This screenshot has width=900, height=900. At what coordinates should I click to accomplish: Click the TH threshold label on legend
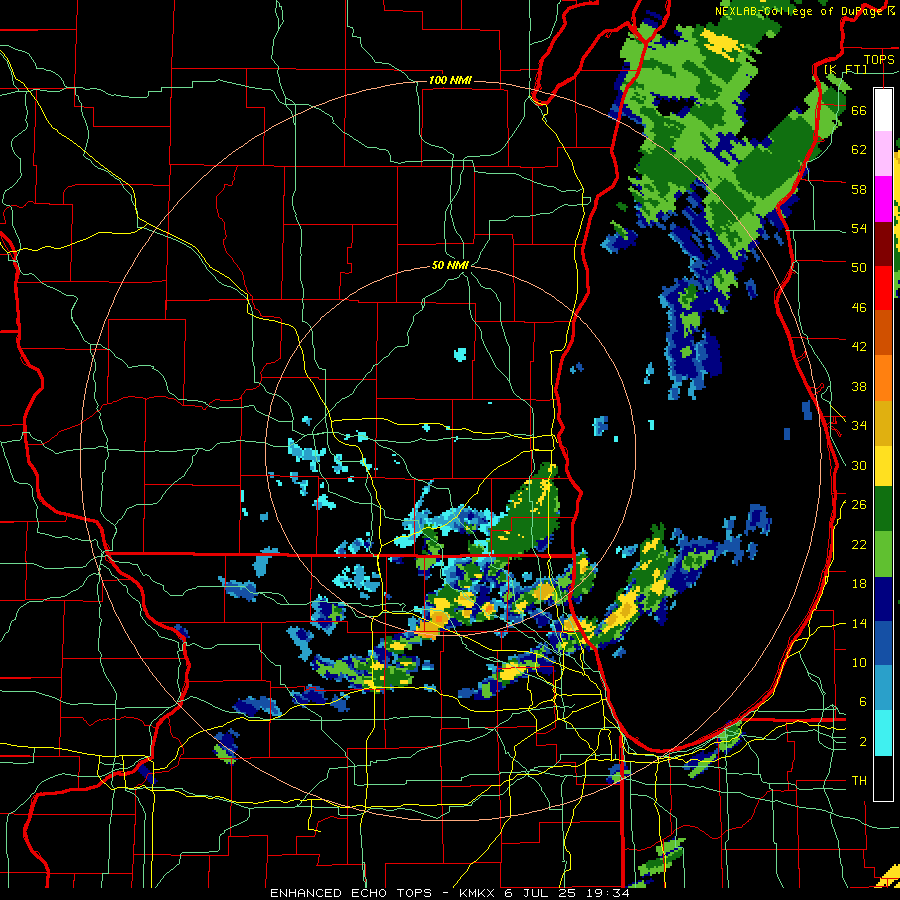[859, 781]
